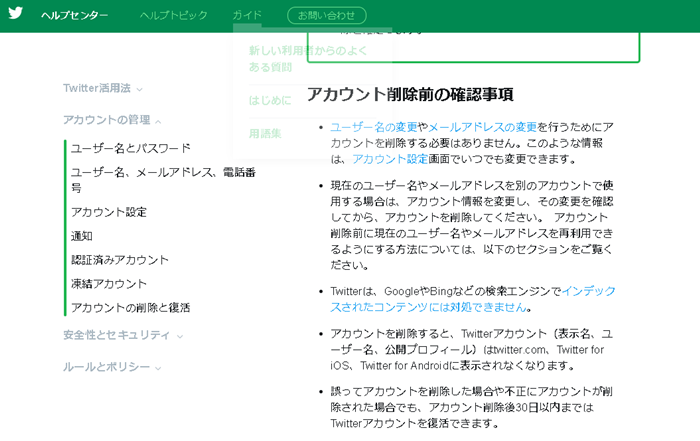Click paragraph starting 現在のユーザー名やメールアドレス
Screen dimensions: 700x441
pyautogui.click(x=472, y=225)
